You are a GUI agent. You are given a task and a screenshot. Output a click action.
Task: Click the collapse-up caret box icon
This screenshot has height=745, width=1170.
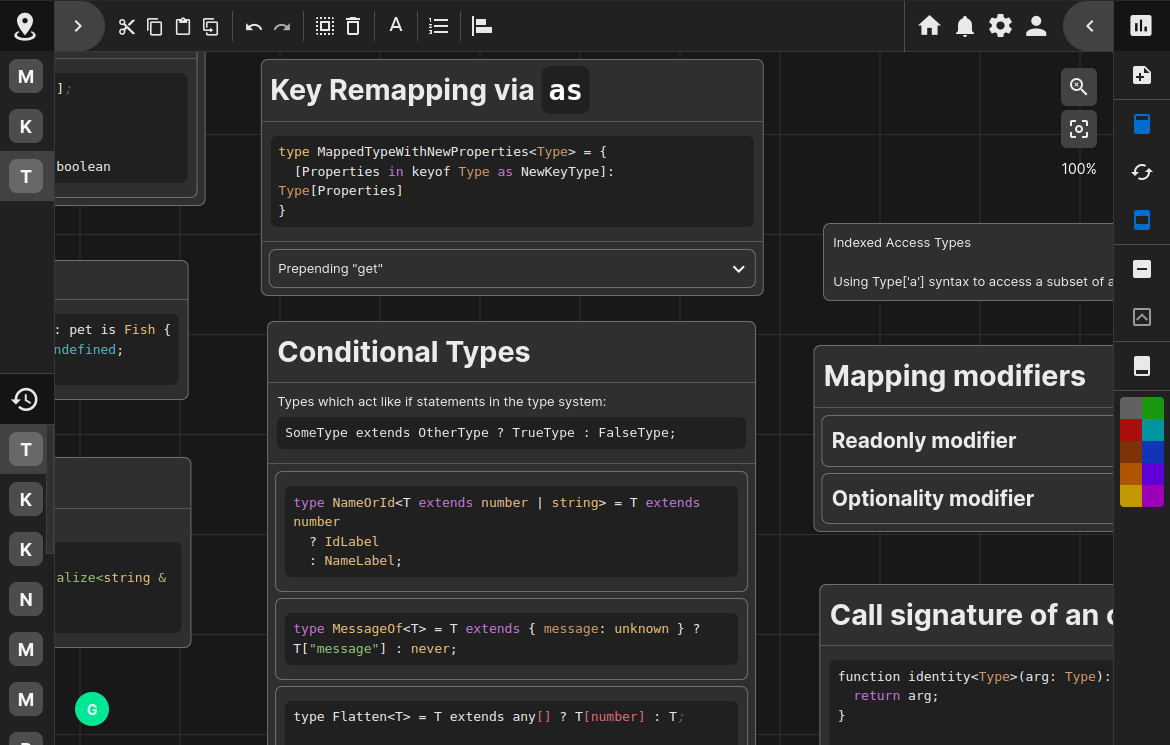coord(1142,317)
